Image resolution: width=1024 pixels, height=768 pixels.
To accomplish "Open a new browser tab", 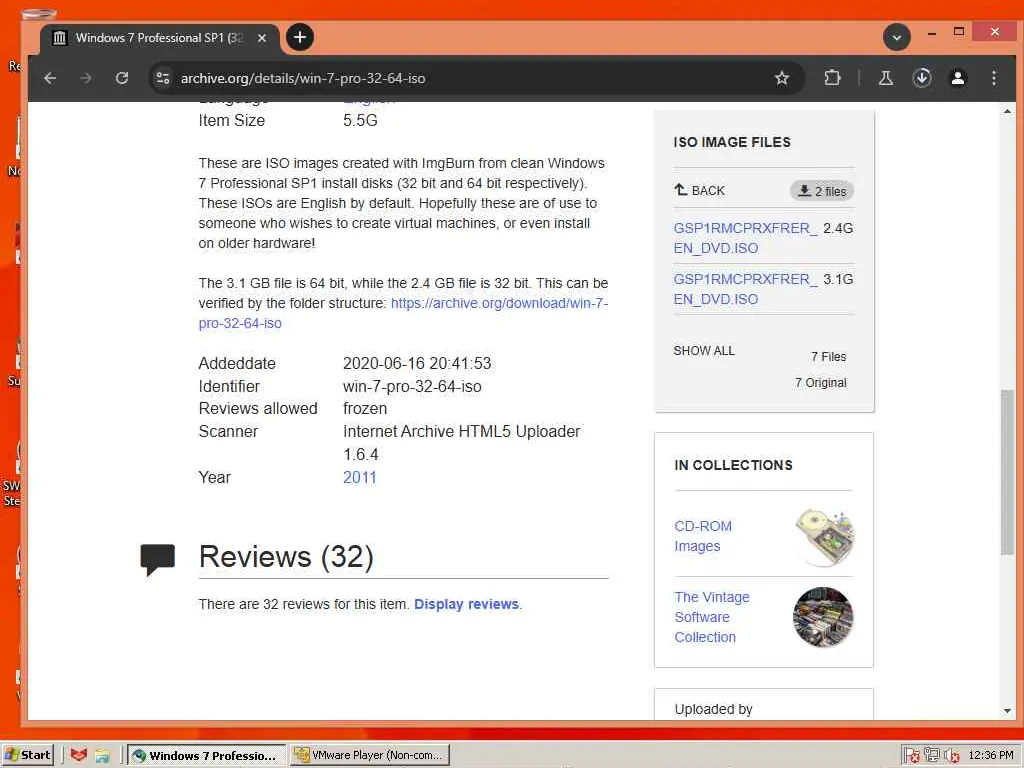I will [x=300, y=37].
